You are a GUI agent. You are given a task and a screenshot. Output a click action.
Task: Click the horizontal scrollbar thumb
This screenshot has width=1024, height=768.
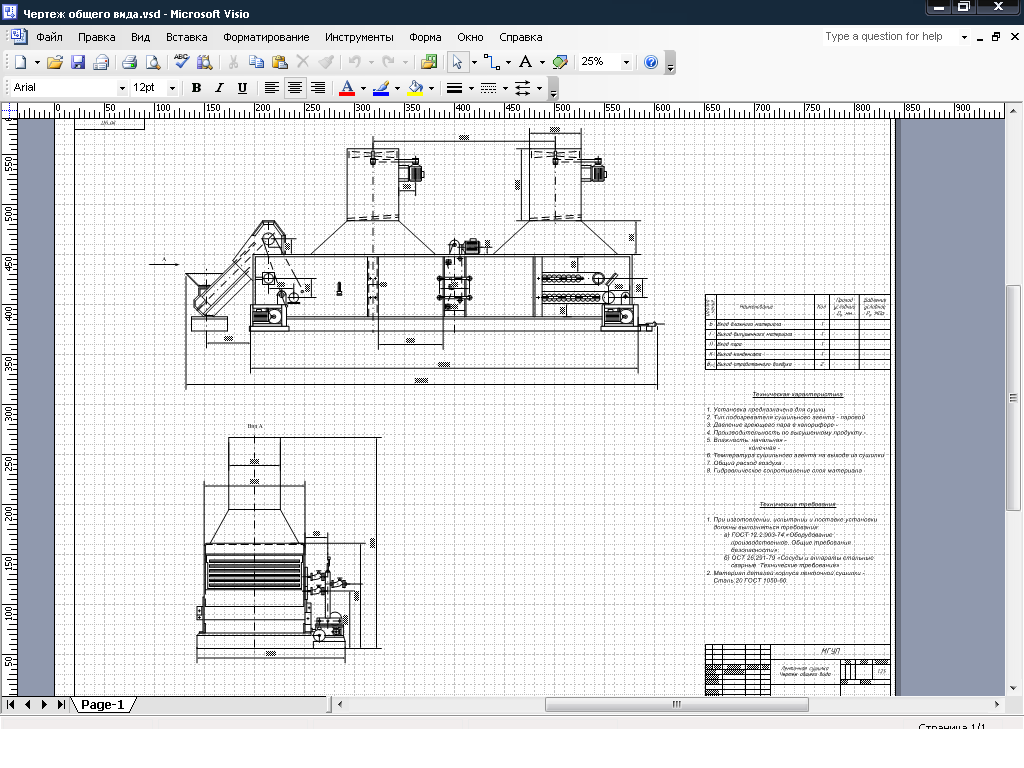click(x=677, y=705)
